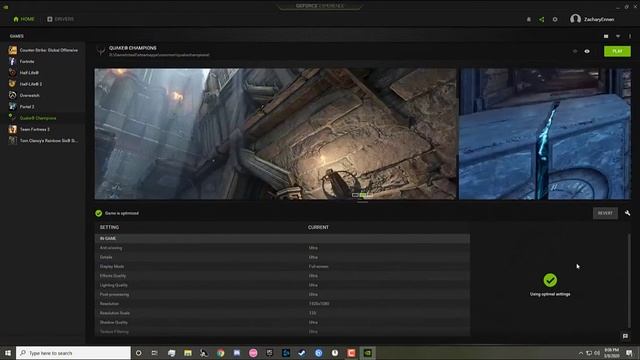Click the Shadow Quality setting row
Screen dimensions: 640x360
(x=282, y=322)
